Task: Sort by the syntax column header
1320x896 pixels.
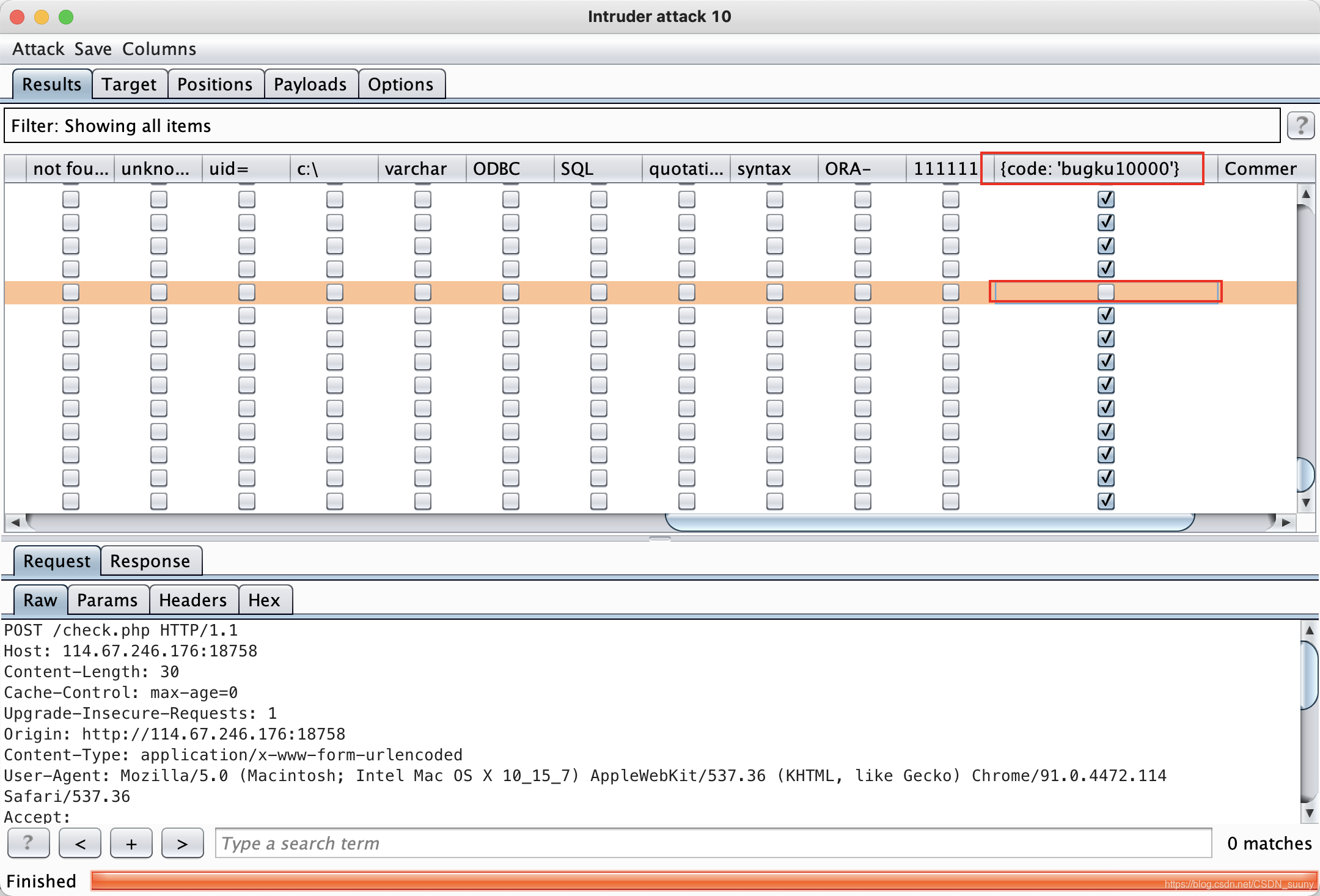Action: tap(774, 169)
